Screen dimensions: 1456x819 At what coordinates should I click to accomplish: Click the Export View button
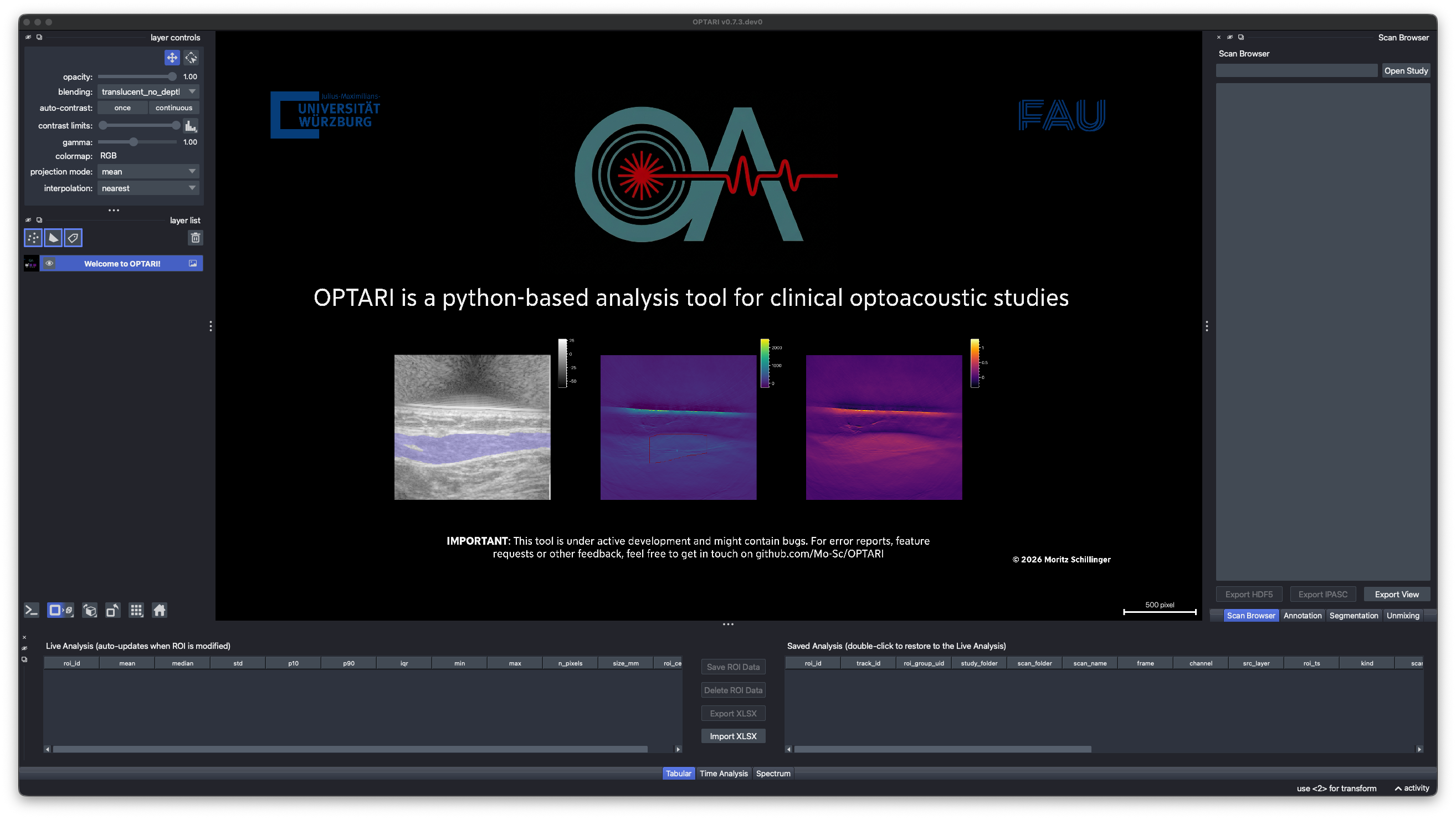point(1396,594)
